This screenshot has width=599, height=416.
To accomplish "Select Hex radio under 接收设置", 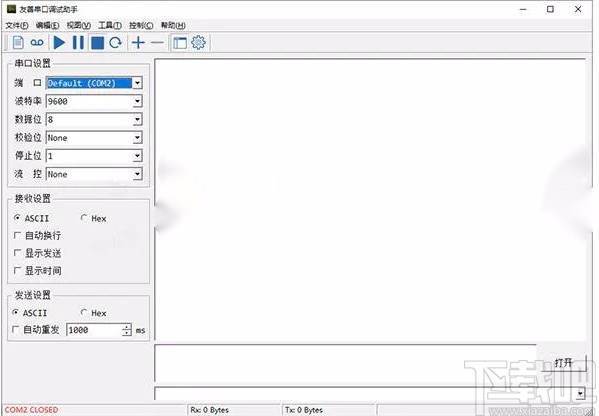I will [x=84, y=218].
